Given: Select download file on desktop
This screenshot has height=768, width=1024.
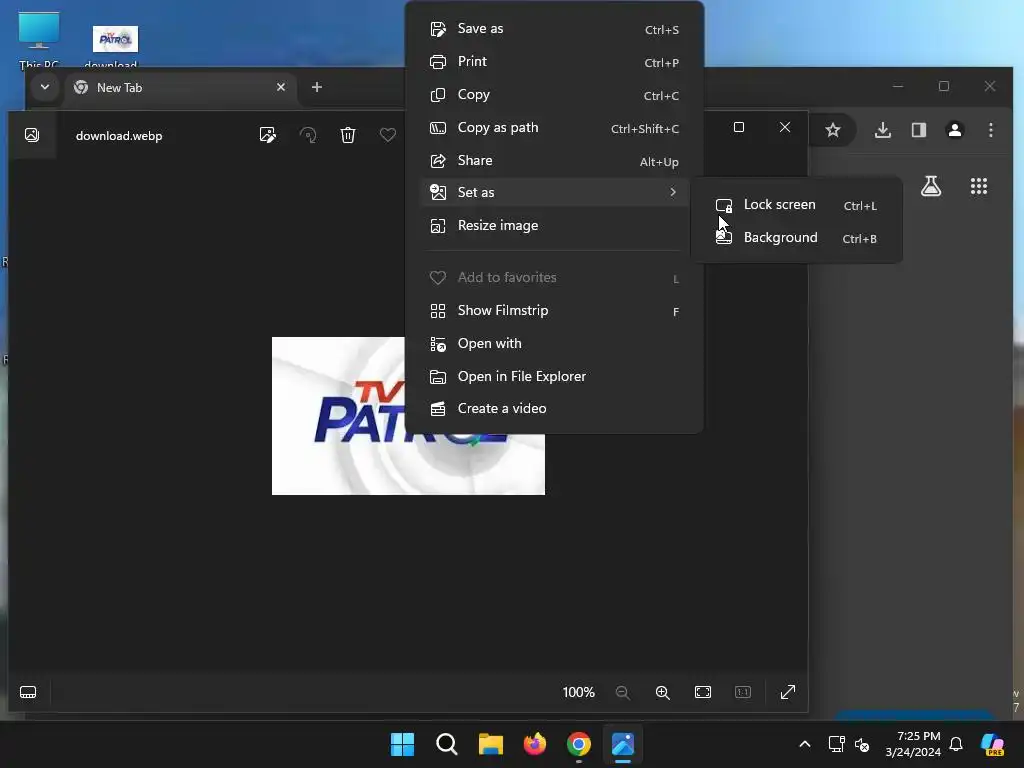Looking at the screenshot, I should [x=114, y=46].
